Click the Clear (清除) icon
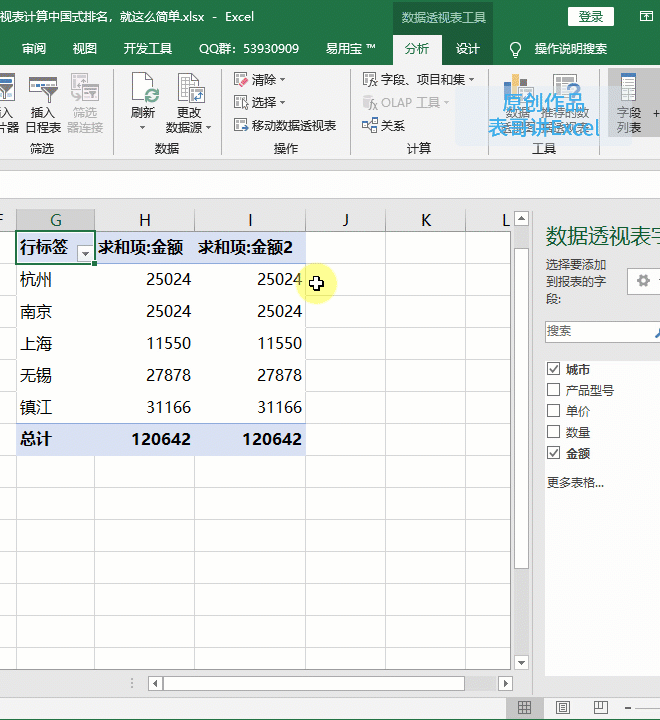The image size is (660, 720). (241, 79)
